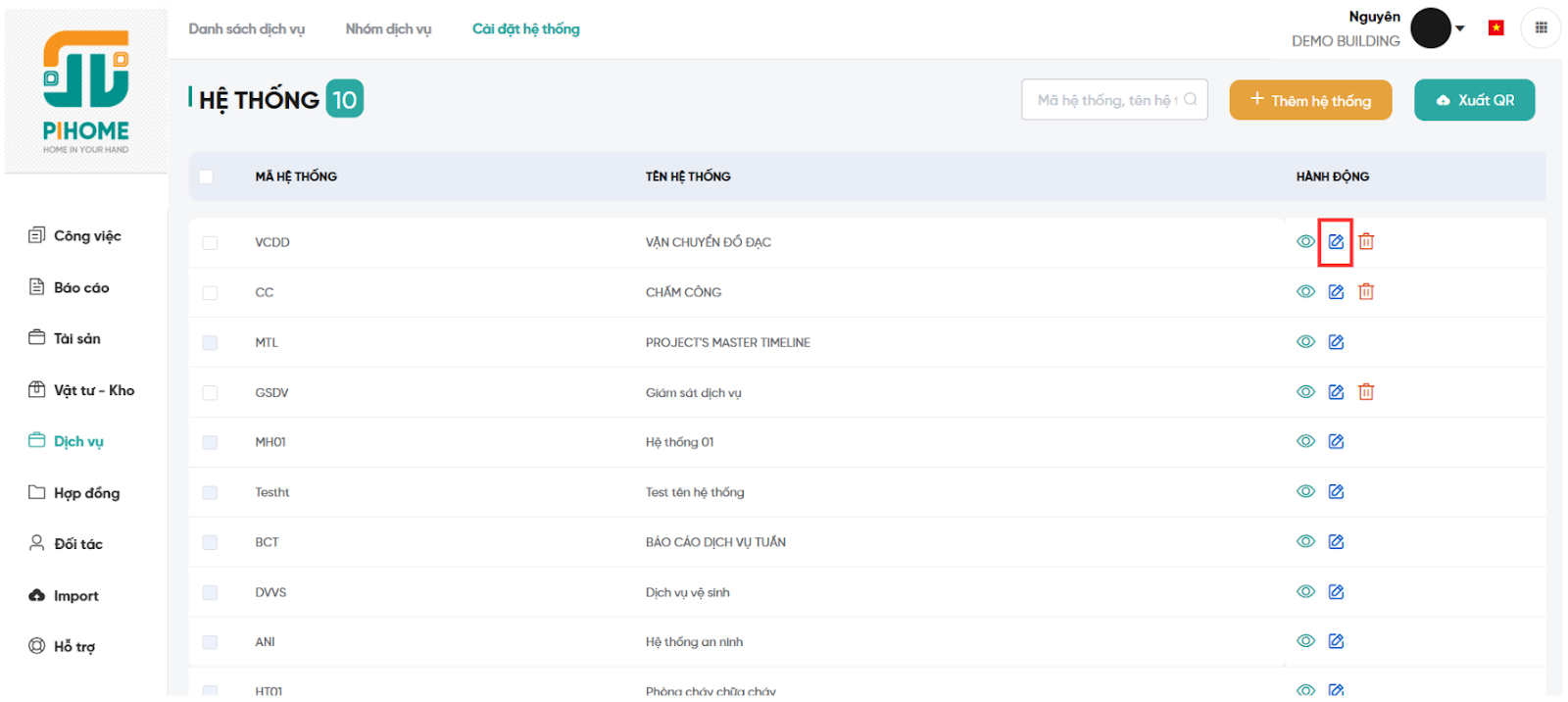Delete the VCDD system row

pos(1366,242)
